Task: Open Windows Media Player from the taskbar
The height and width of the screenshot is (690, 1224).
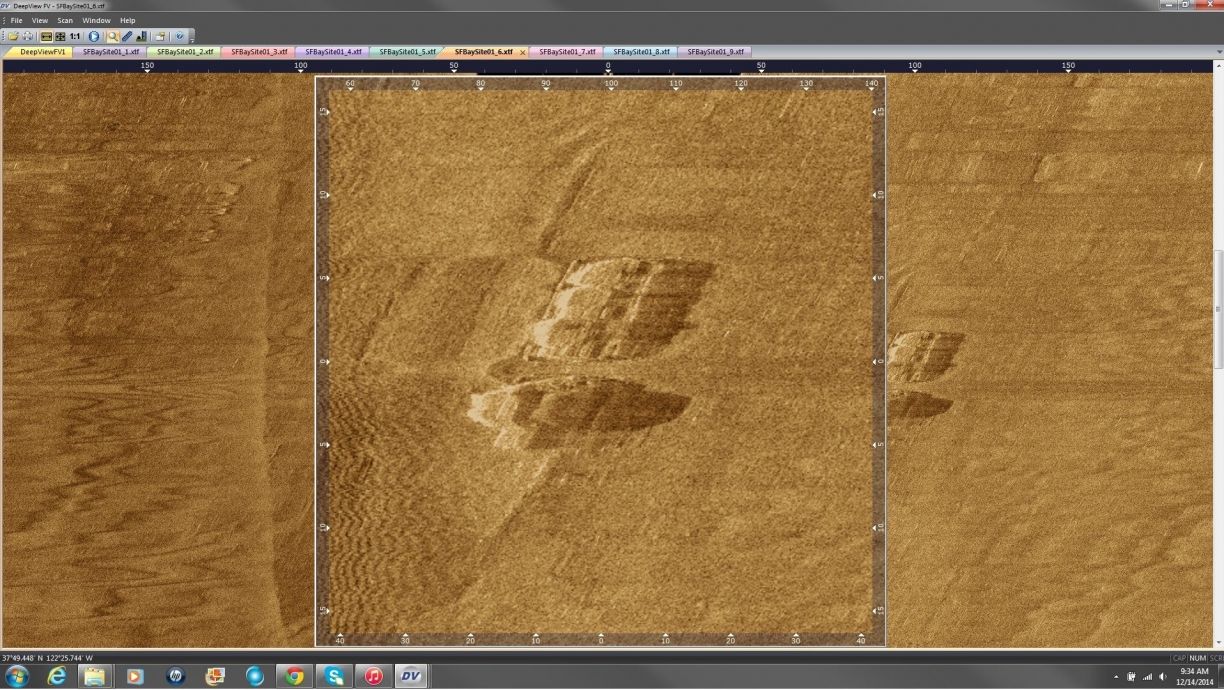Action: coord(135,677)
